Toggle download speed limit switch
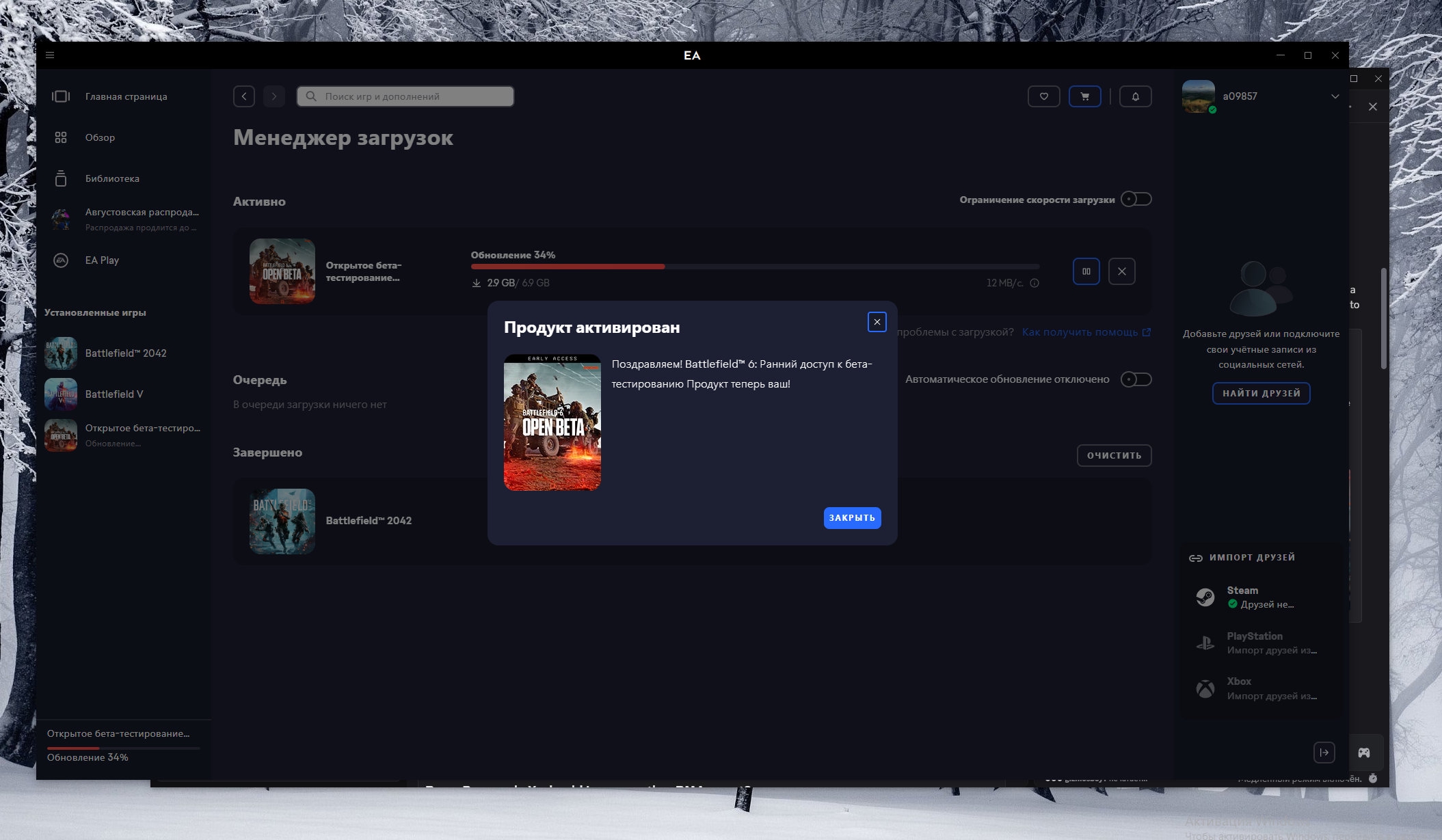1442x840 pixels. [1136, 199]
